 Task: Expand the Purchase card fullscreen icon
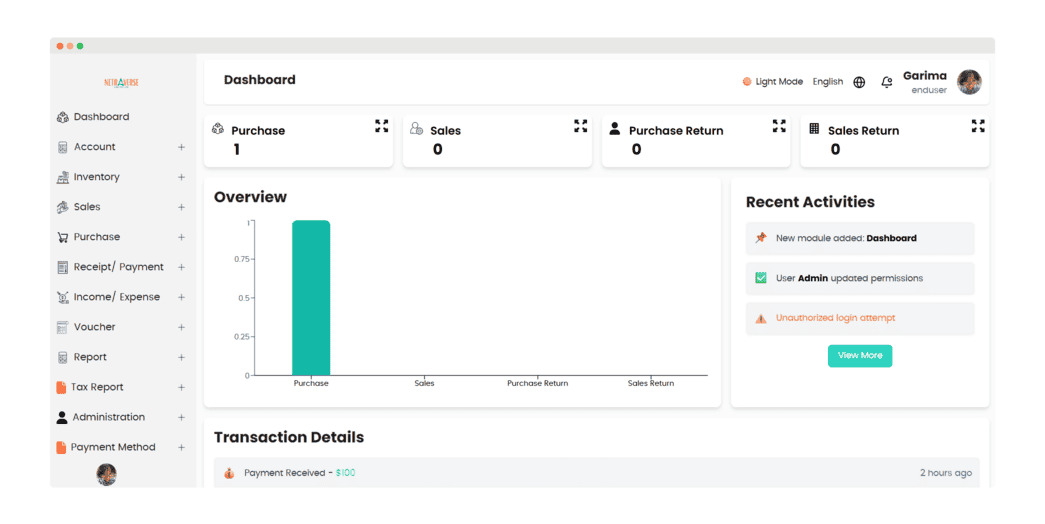[381, 126]
